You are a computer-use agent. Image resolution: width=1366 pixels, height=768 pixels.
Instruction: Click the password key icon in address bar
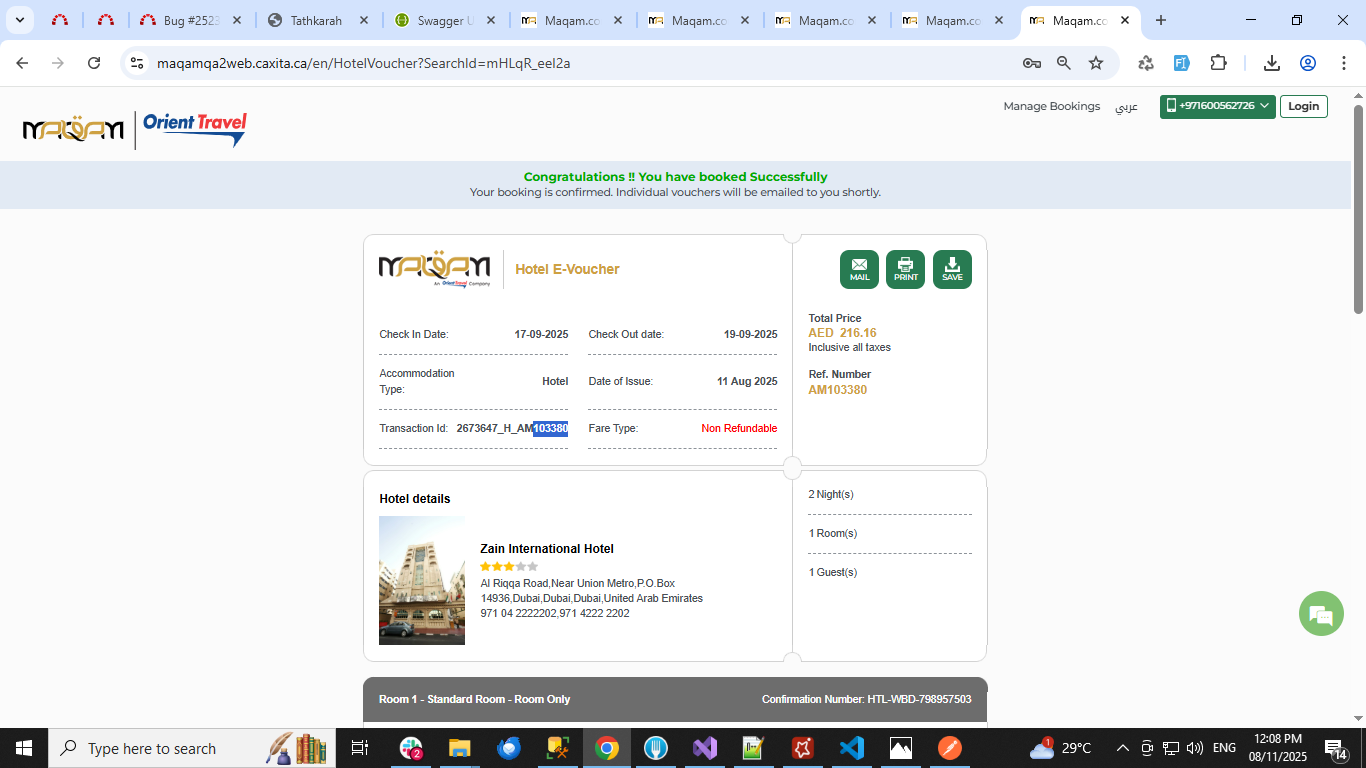(1032, 63)
